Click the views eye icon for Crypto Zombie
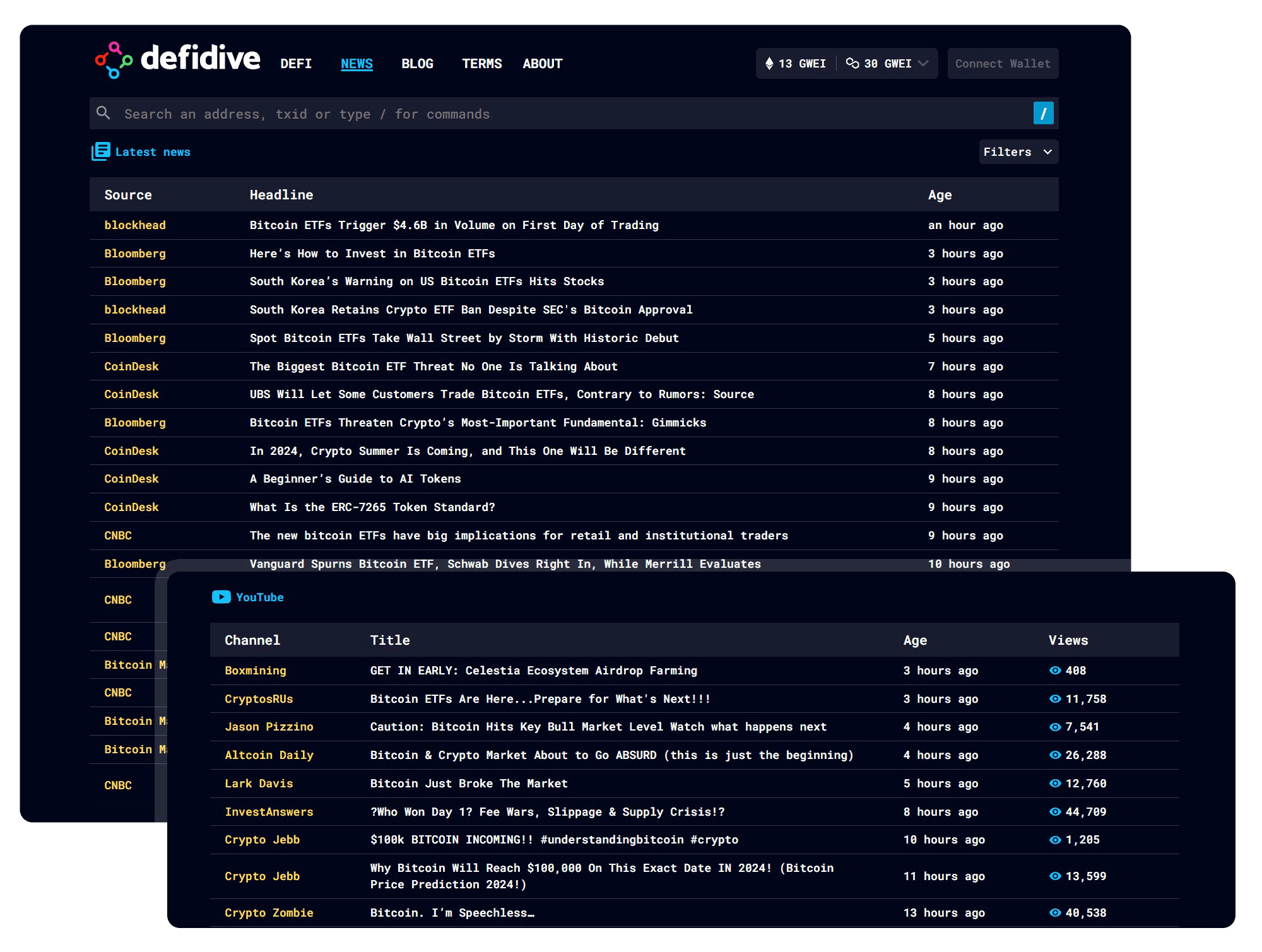1262x952 pixels. click(x=1055, y=913)
